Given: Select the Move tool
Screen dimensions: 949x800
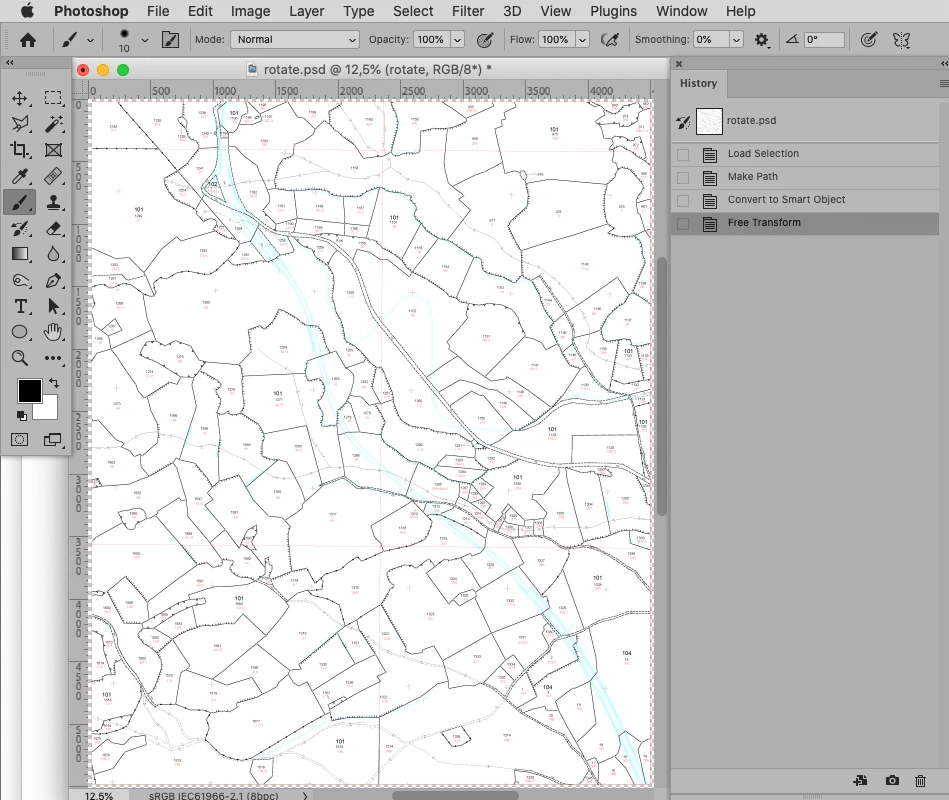Looking at the screenshot, I should coord(19,98).
